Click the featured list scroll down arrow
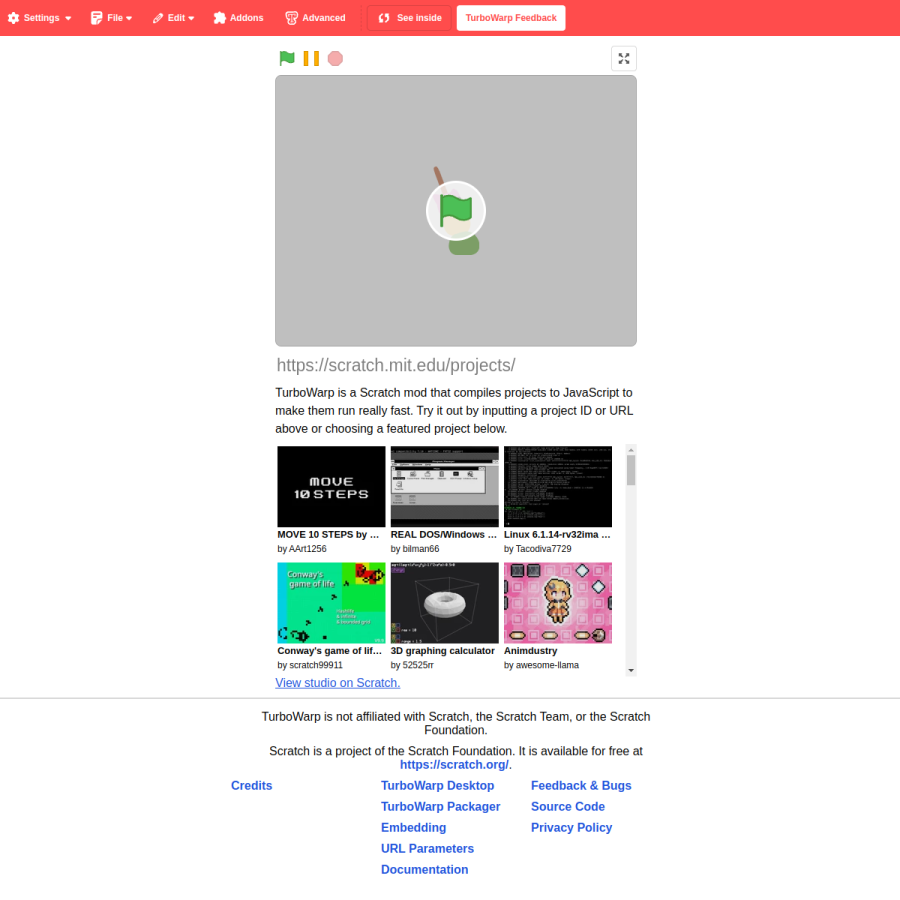This screenshot has height=900, width=900. click(x=631, y=670)
